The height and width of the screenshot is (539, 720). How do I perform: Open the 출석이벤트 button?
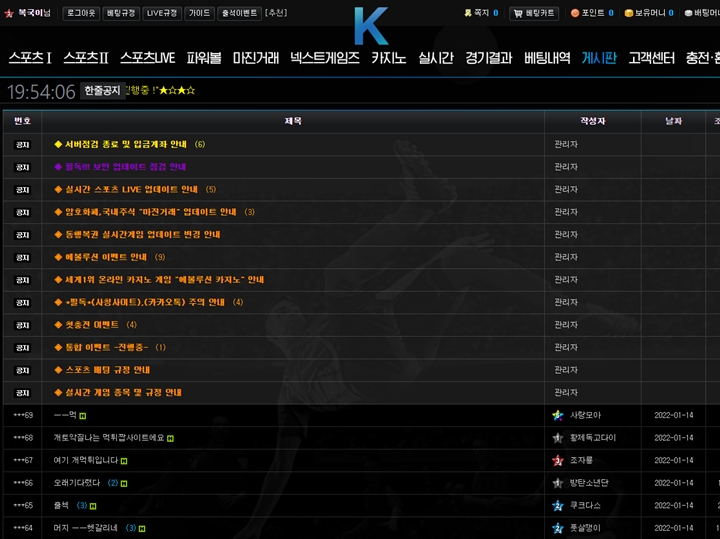(x=239, y=13)
